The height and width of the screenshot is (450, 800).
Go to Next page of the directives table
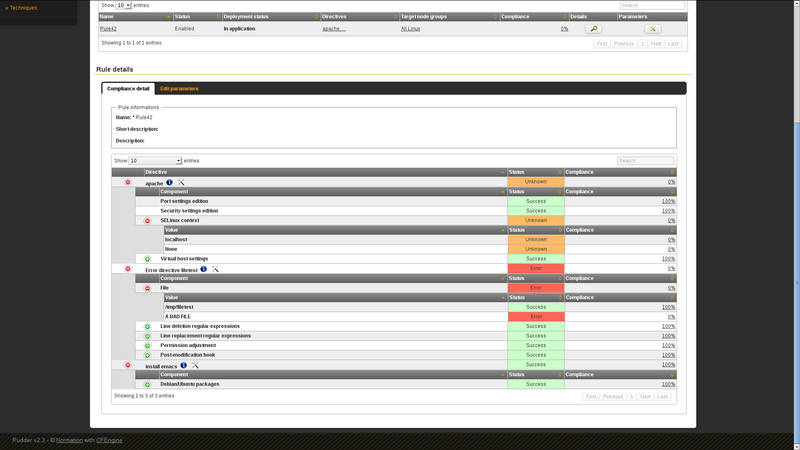(x=645, y=397)
